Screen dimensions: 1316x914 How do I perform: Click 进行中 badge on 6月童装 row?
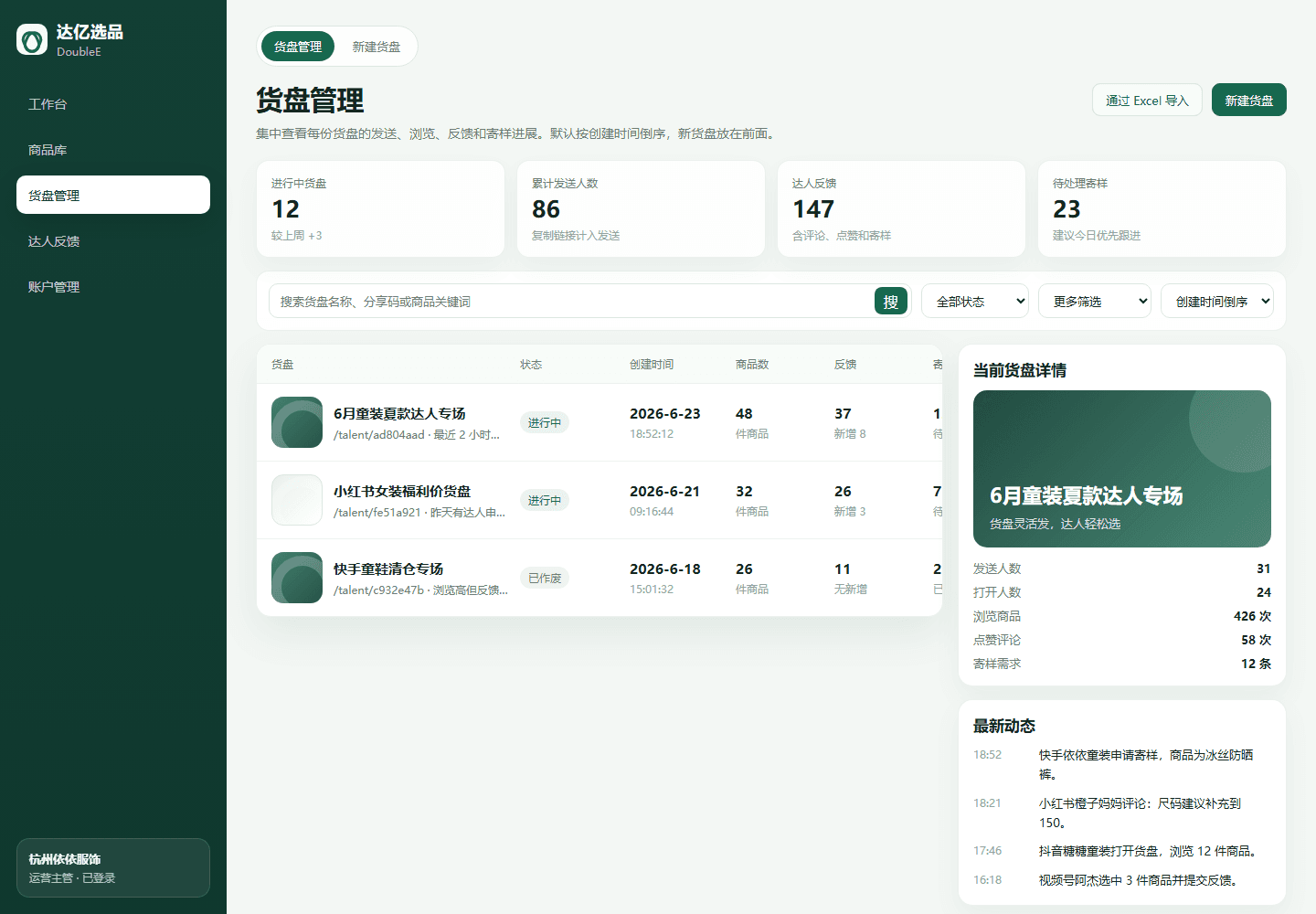pyautogui.click(x=545, y=422)
